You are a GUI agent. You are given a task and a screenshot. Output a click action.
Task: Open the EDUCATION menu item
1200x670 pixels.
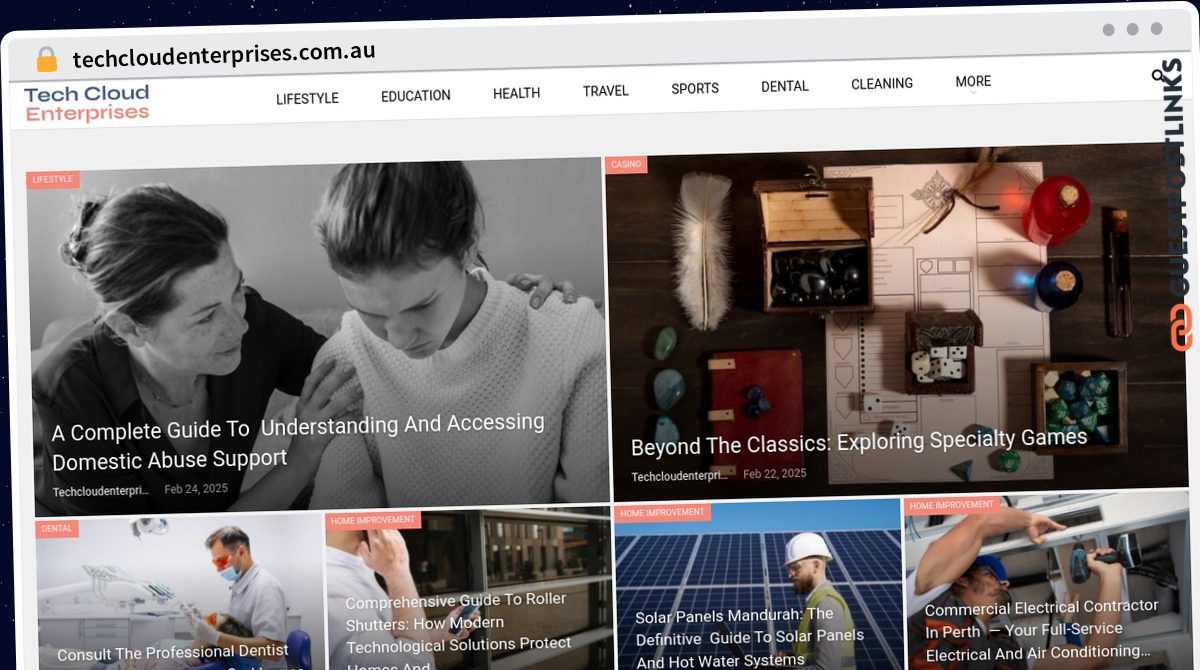416,96
